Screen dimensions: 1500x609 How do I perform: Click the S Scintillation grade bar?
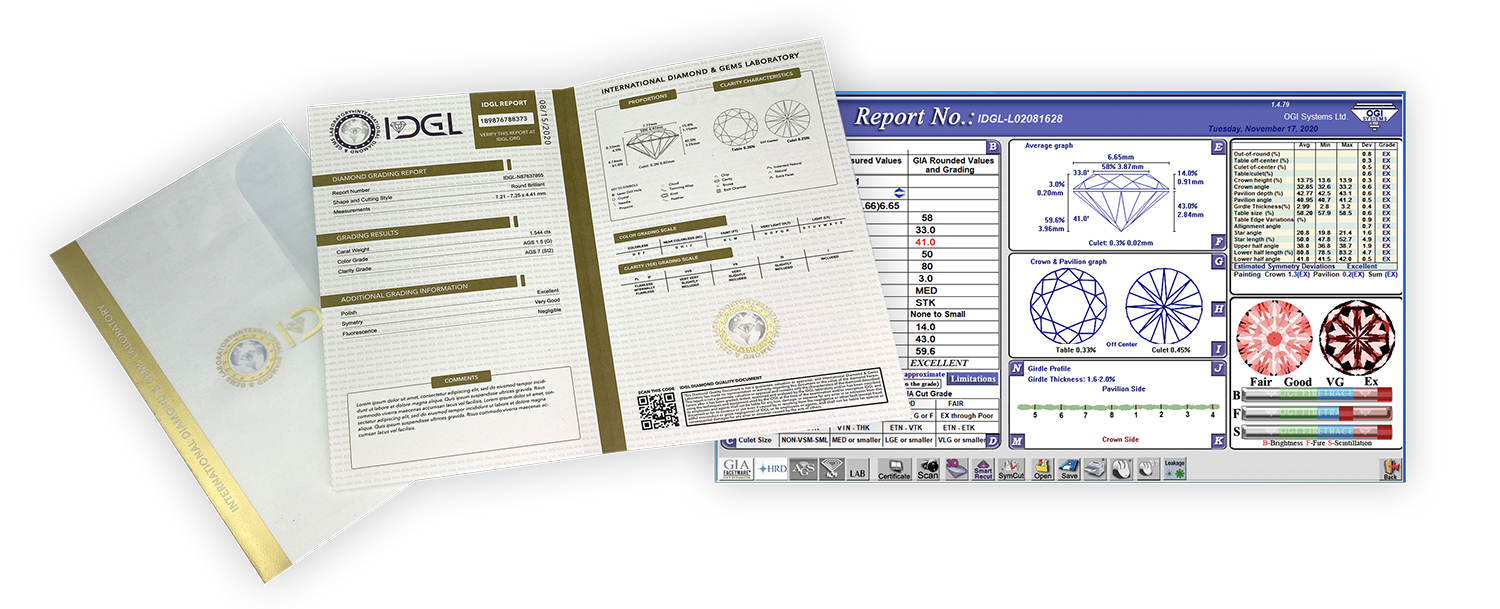pos(1319,431)
